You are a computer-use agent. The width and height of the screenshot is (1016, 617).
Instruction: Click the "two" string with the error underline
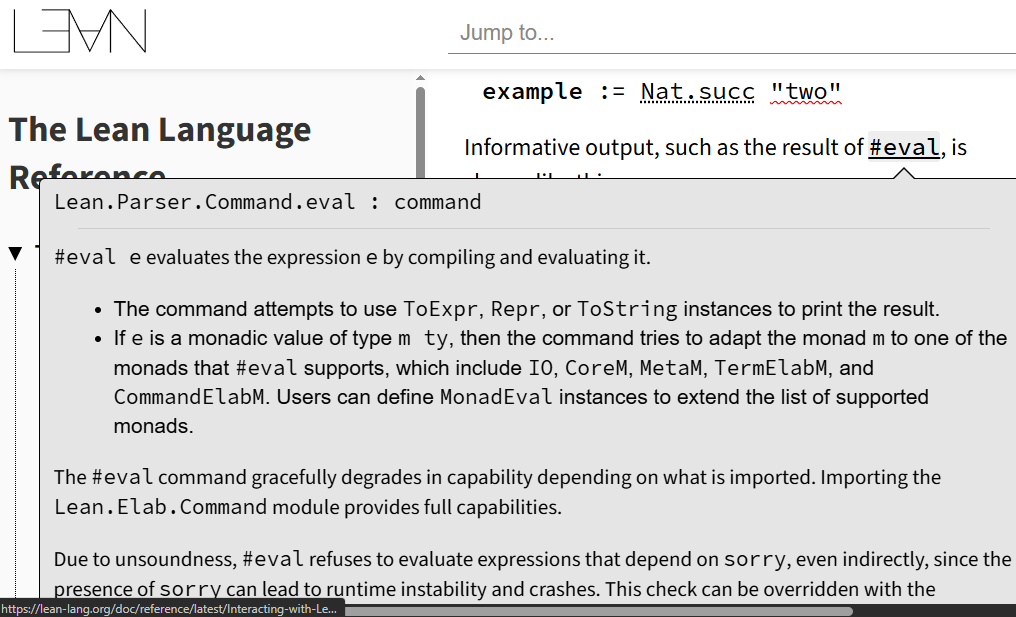point(806,92)
